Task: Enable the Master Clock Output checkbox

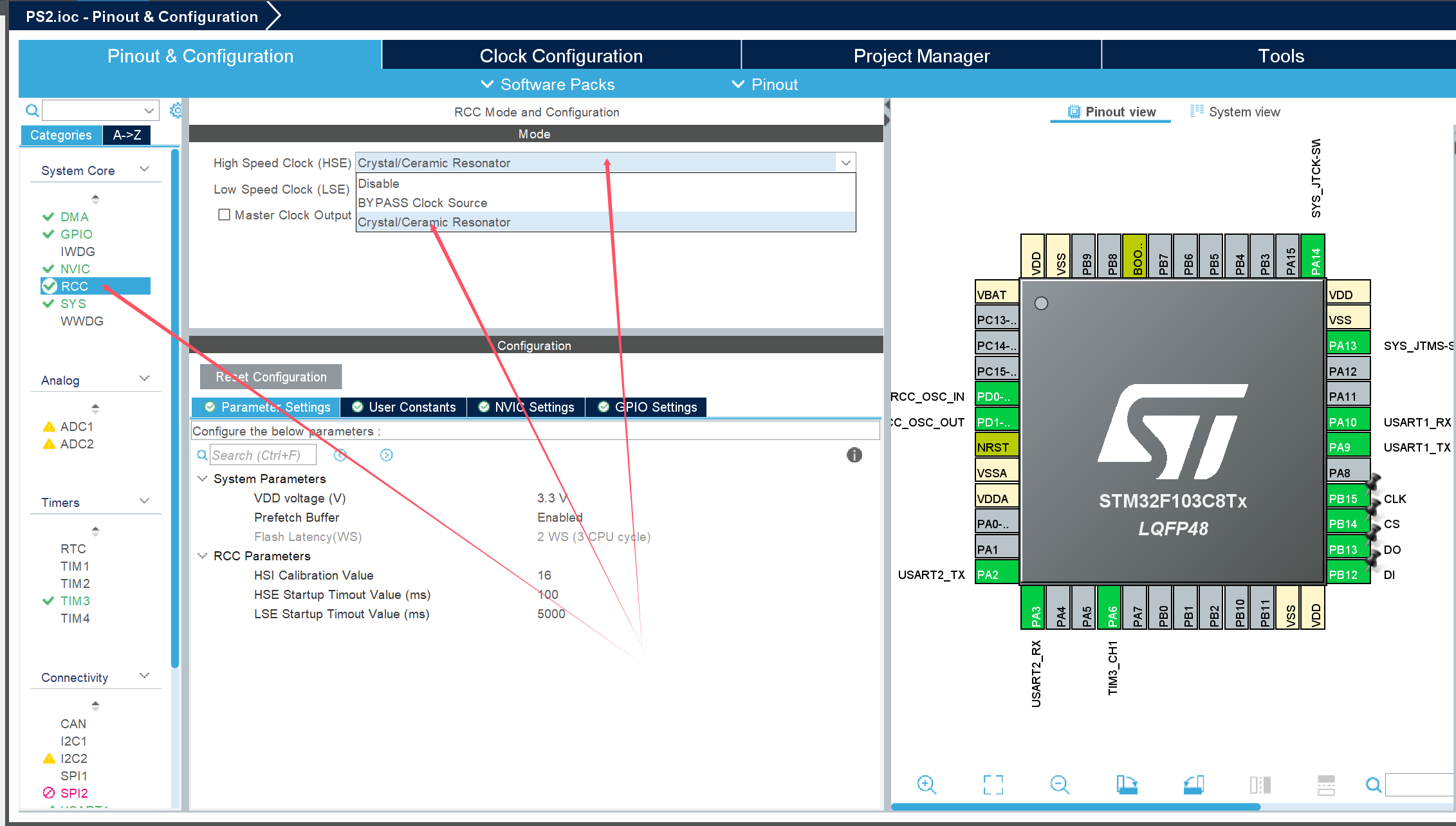Action: (x=224, y=215)
